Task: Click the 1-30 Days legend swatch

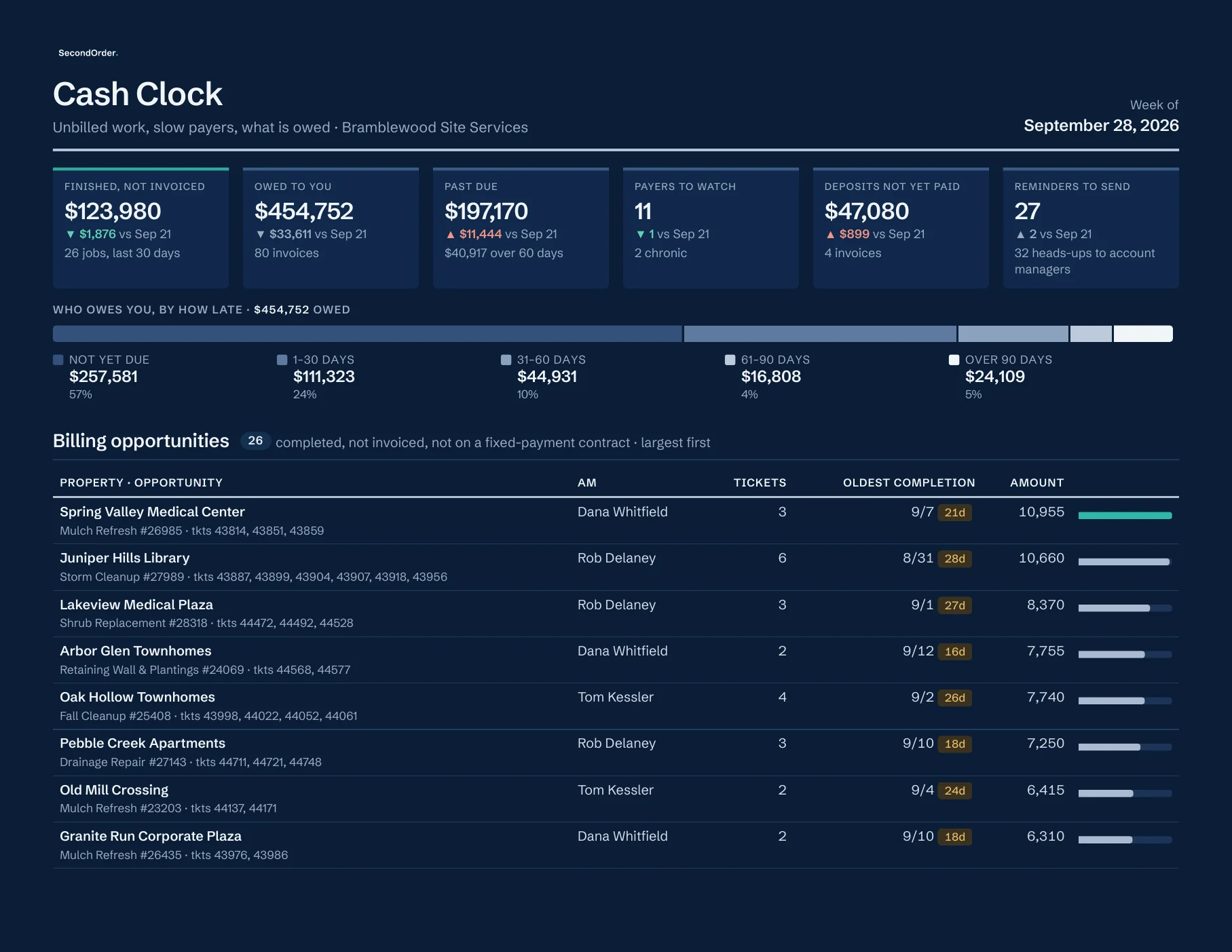Action: pyautogui.click(x=282, y=360)
